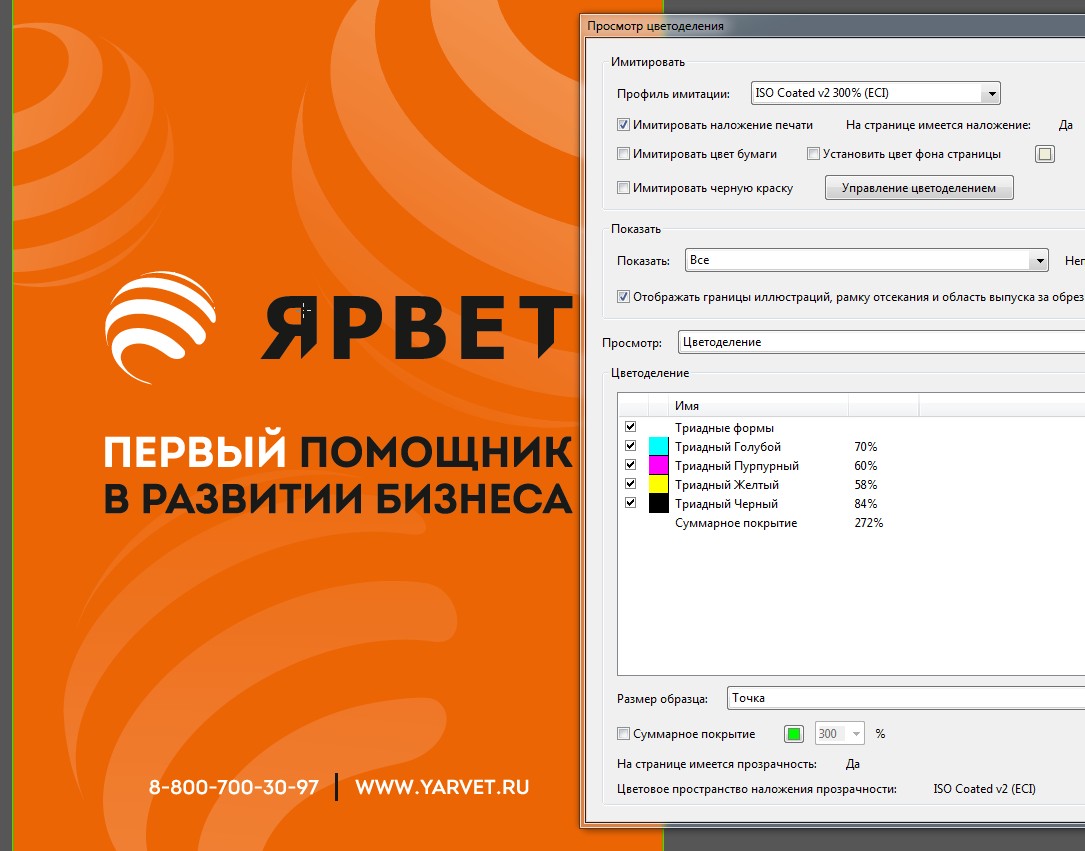Viewport: 1085px width, 851px height.
Task: Click the 60% value for Пурпурный
Action: coord(866,466)
